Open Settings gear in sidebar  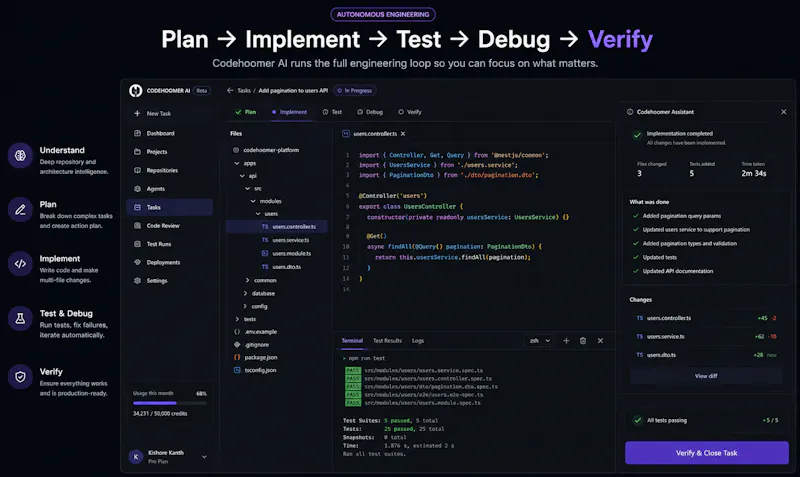pyautogui.click(x=137, y=281)
